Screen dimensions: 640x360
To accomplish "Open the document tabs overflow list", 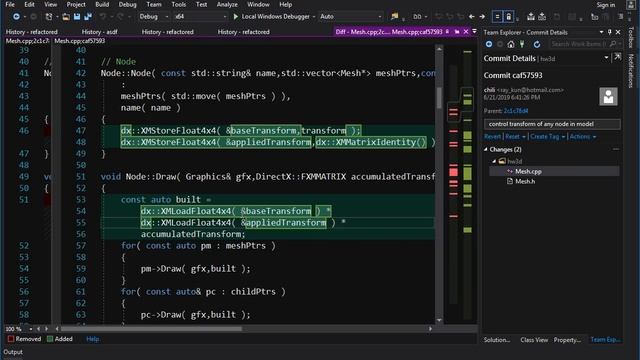I will point(474,31).
